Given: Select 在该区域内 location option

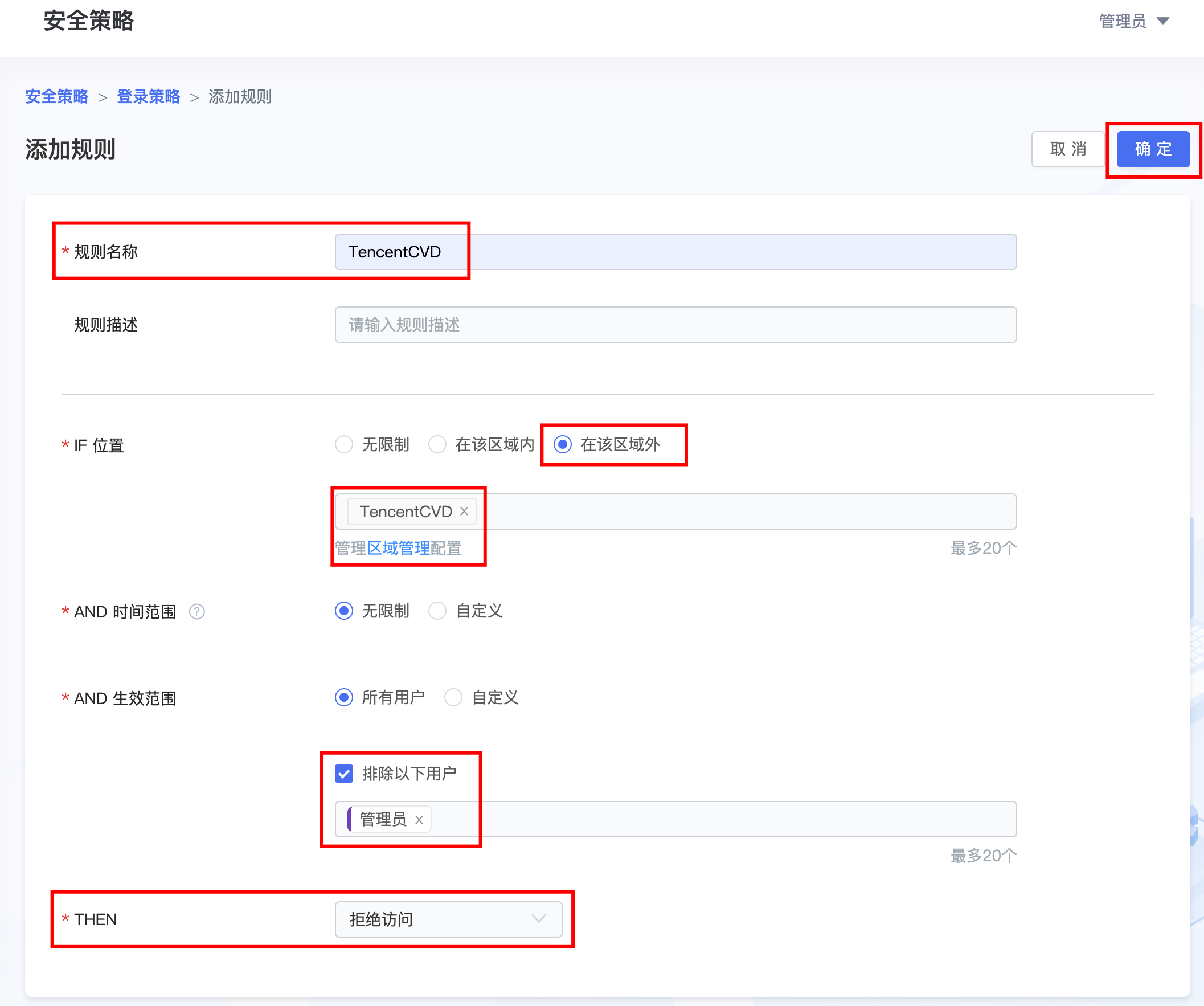Looking at the screenshot, I should click(437, 444).
